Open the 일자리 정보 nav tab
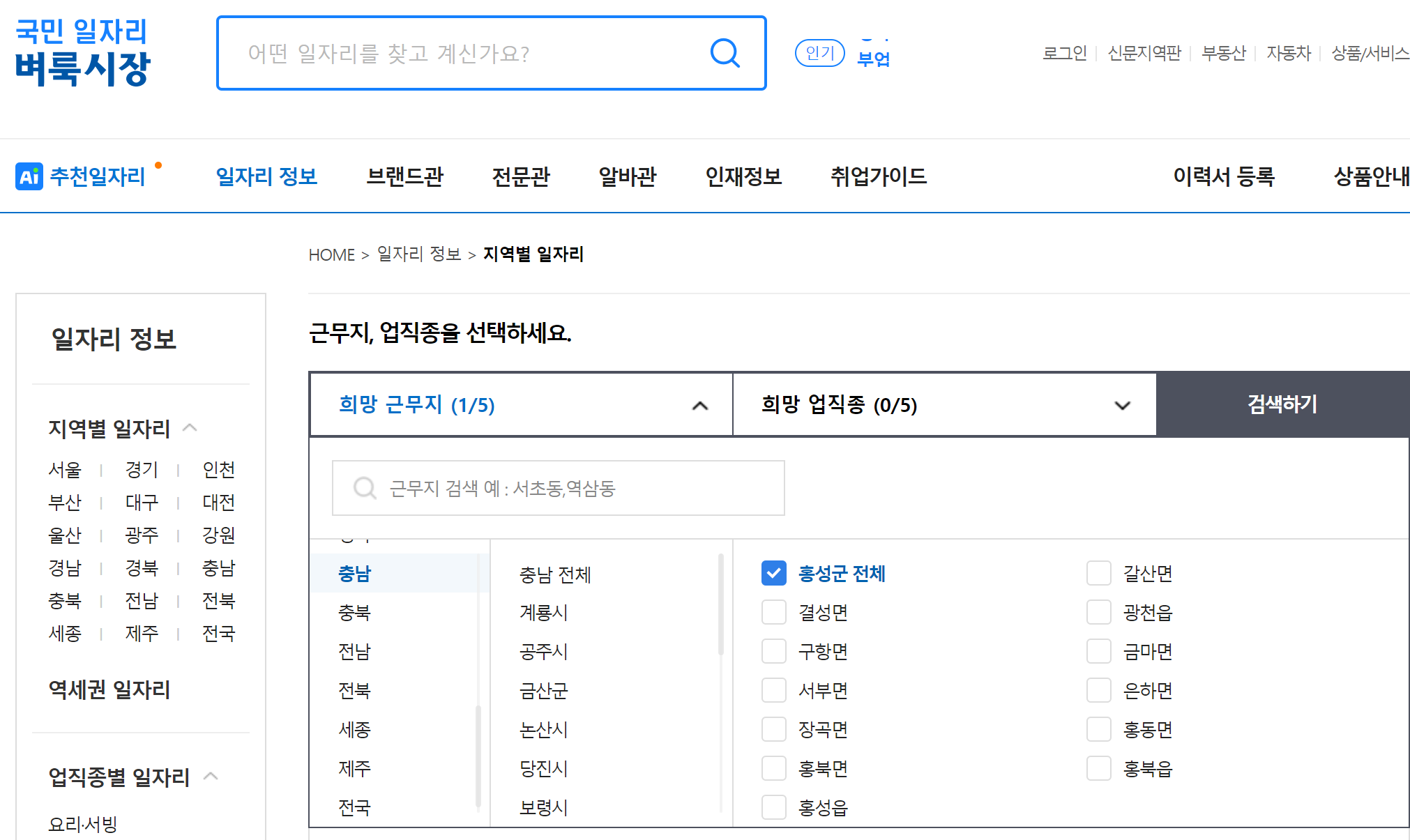This screenshot has width=1410, height=840. 266,176
